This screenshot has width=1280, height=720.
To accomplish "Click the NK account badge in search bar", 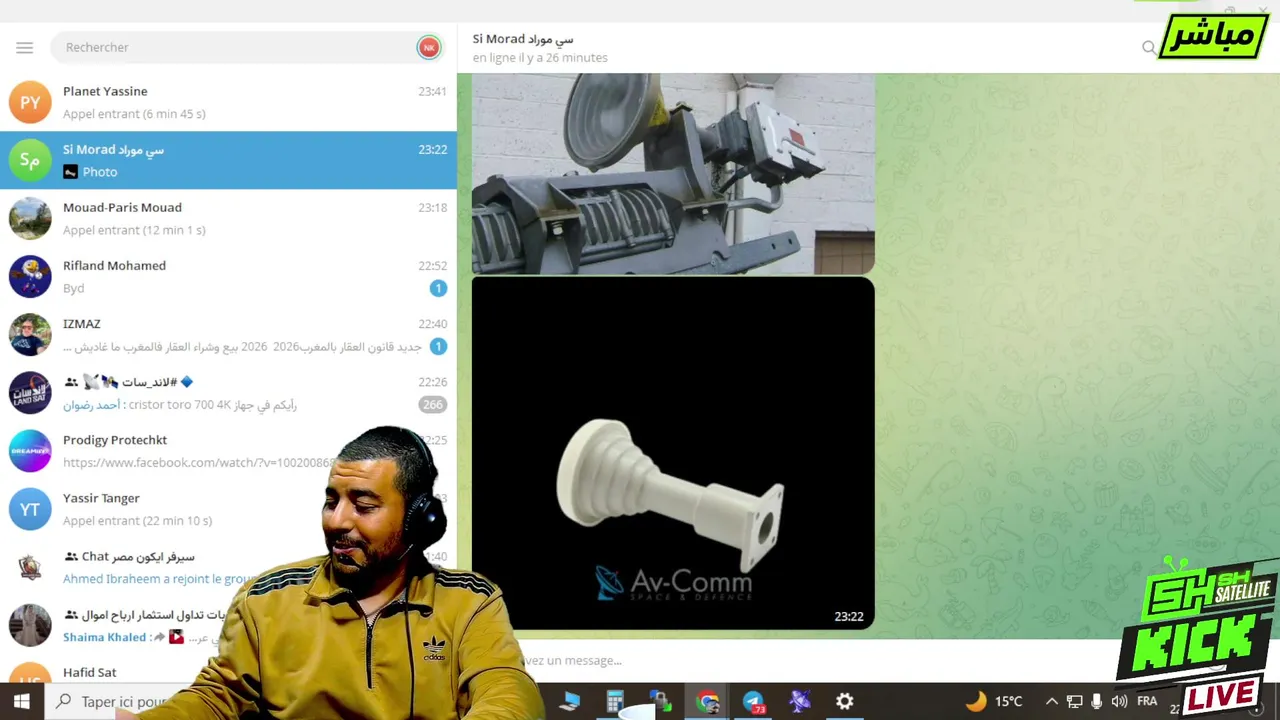I will (x=429, y=47).
